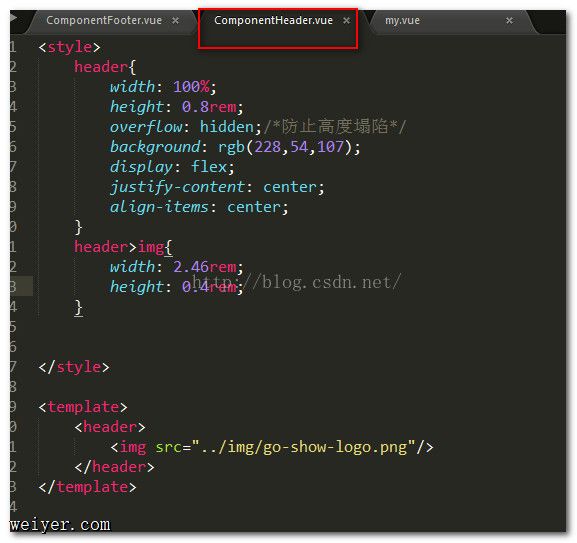
Task: Close the my.vue tab
Action: 509,21
